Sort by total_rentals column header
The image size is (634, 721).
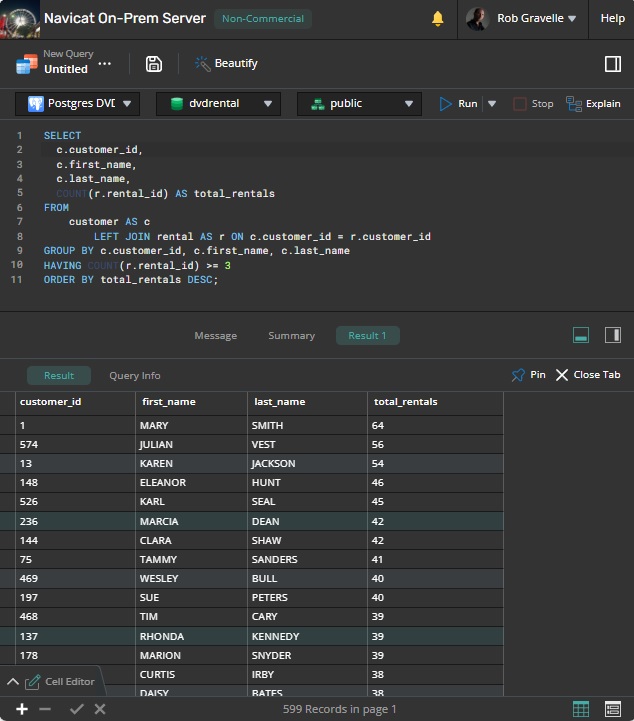pyautogui.click(x=405, y=402)
